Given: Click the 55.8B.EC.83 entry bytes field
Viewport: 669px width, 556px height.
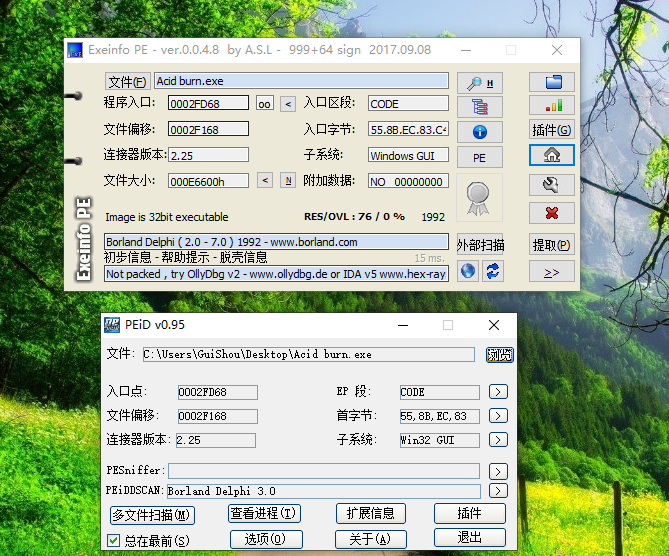Looking at the screenshot, I should (408, 129).
